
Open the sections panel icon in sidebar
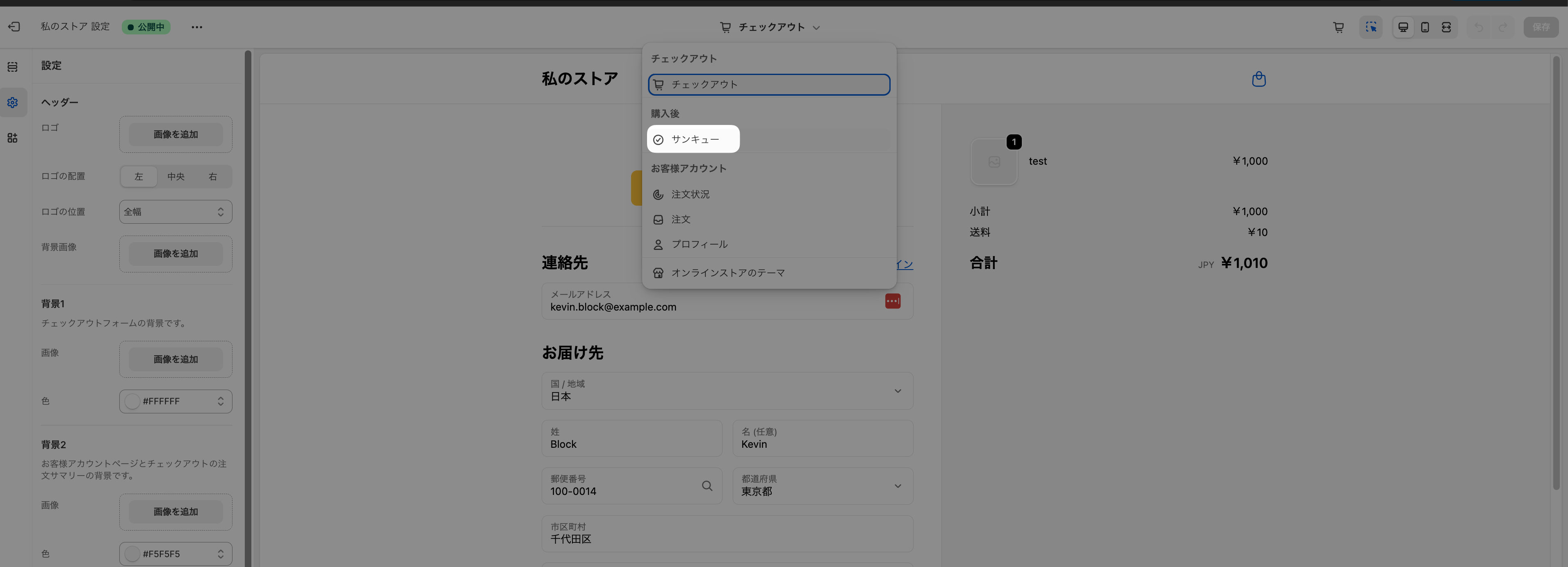click(x=13, y=67)
